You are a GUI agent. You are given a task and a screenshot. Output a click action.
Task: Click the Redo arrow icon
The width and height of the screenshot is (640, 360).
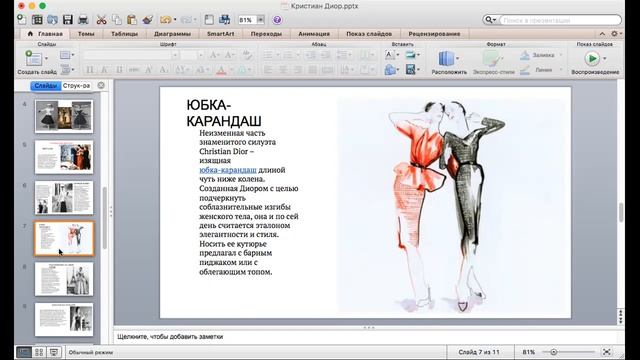186,20
